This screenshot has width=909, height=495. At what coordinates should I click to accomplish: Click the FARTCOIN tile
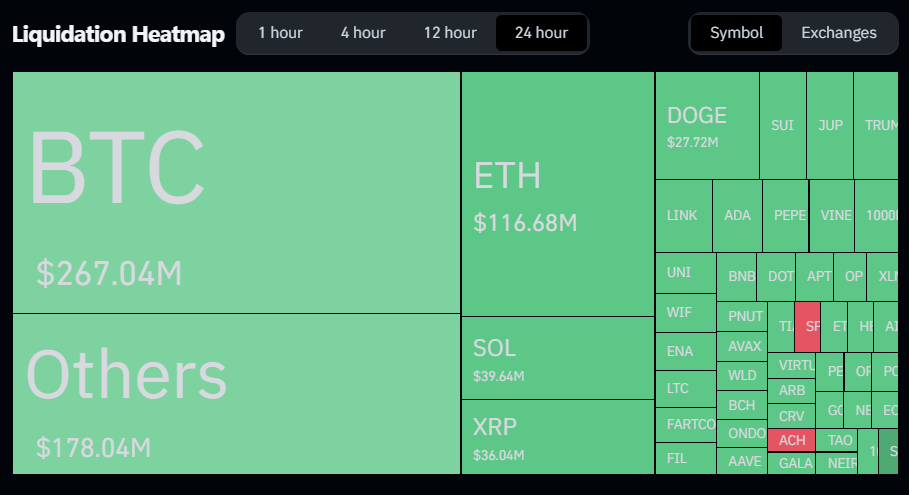click(x=686, y=424)
